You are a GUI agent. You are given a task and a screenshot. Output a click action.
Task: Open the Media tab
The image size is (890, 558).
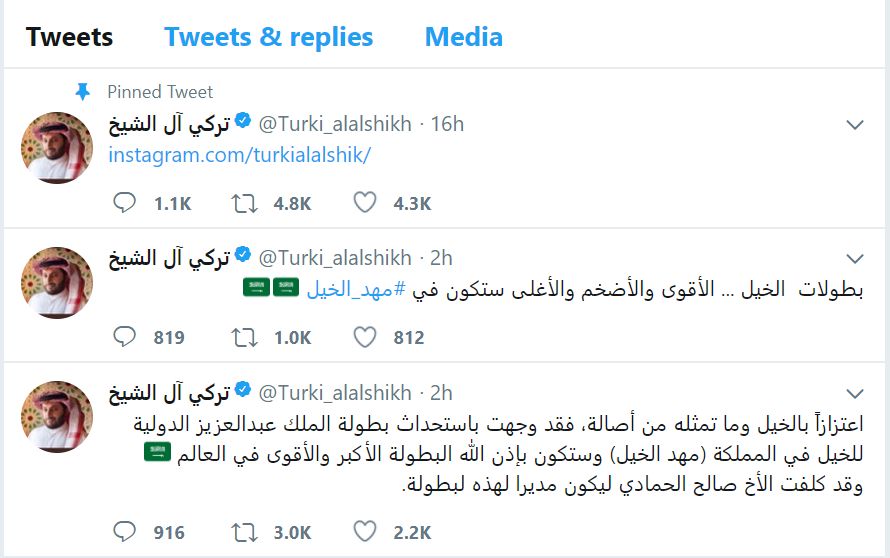point(463,38)
